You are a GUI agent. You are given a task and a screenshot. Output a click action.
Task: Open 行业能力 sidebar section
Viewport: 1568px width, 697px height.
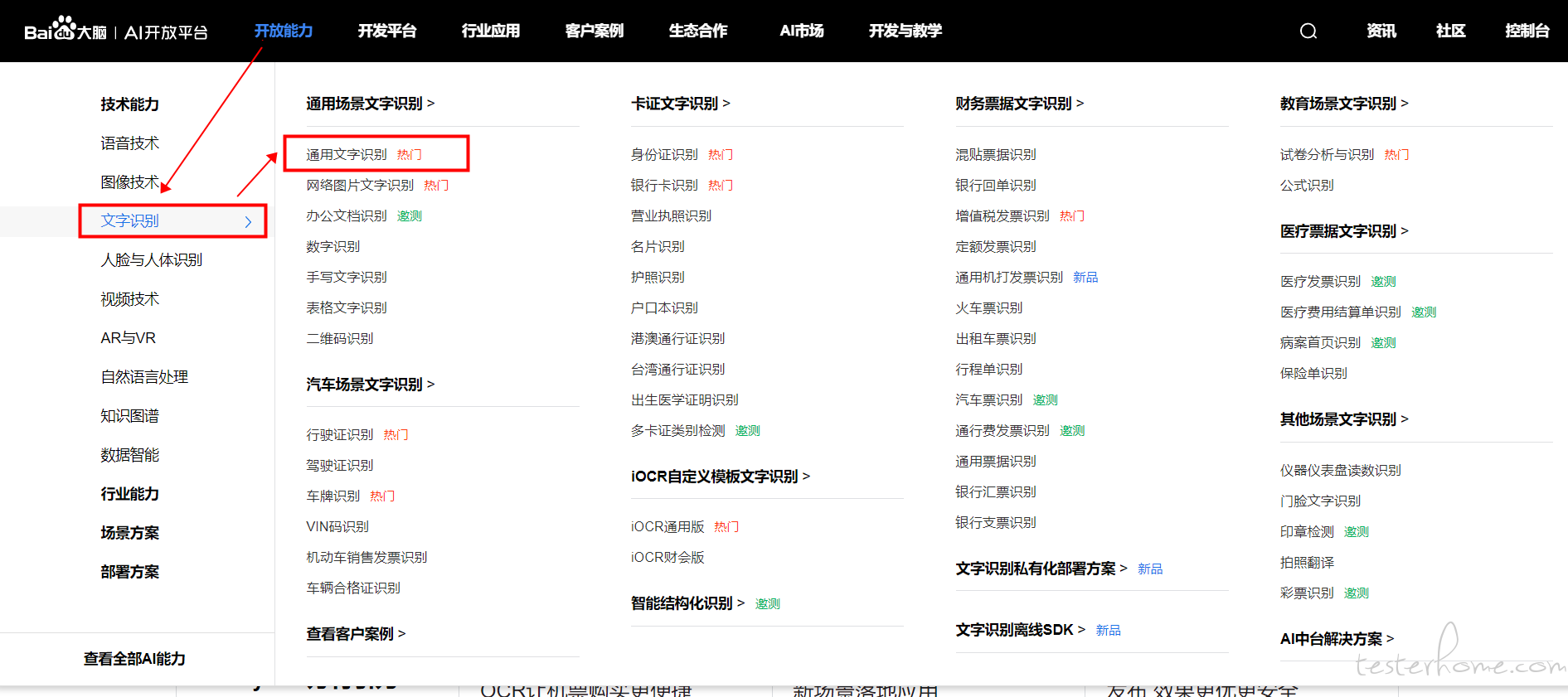coord(130,494)
